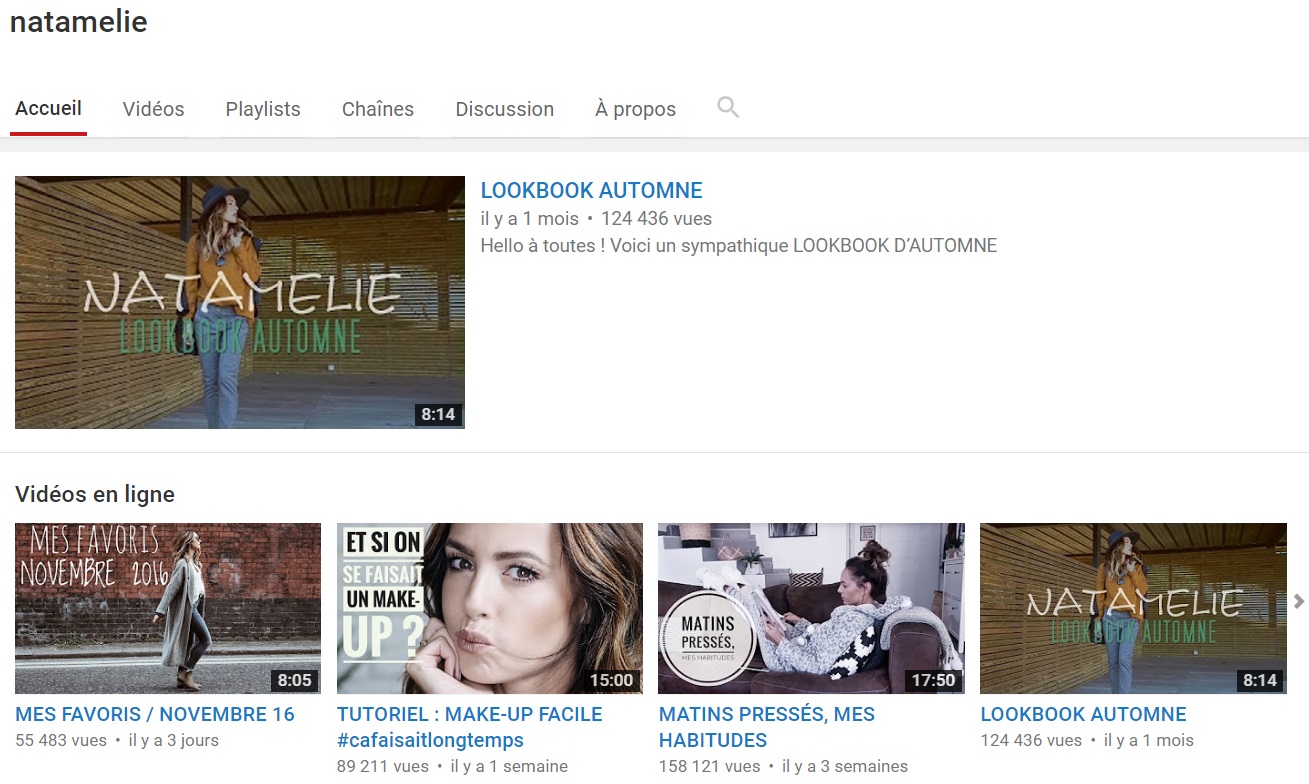
Task: Click the '89 211 vues' text
Action: click(x=383, y=766)
